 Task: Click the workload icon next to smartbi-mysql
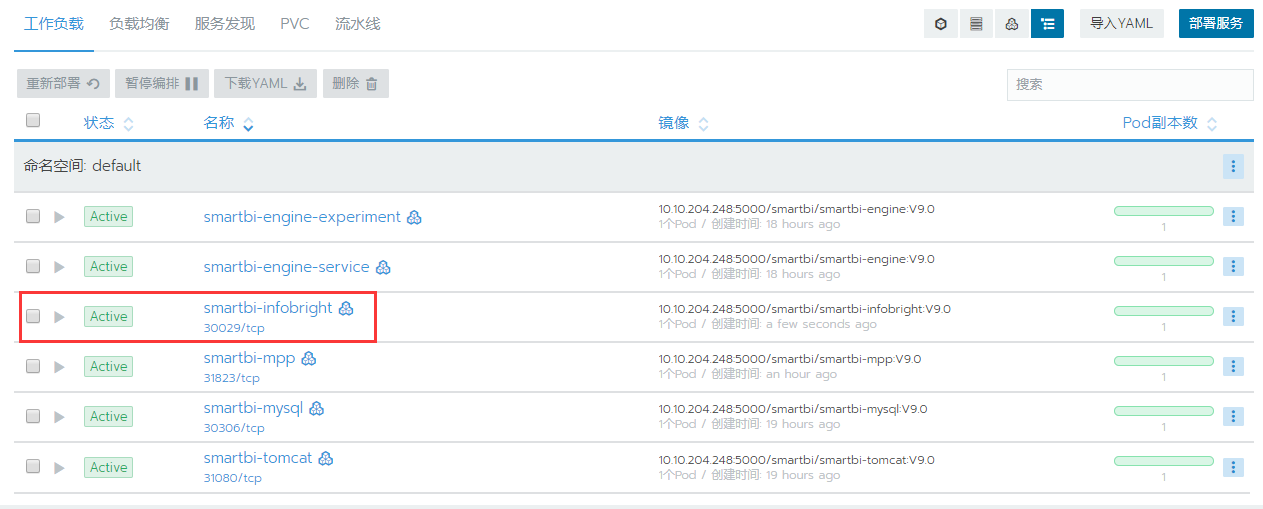316,408
